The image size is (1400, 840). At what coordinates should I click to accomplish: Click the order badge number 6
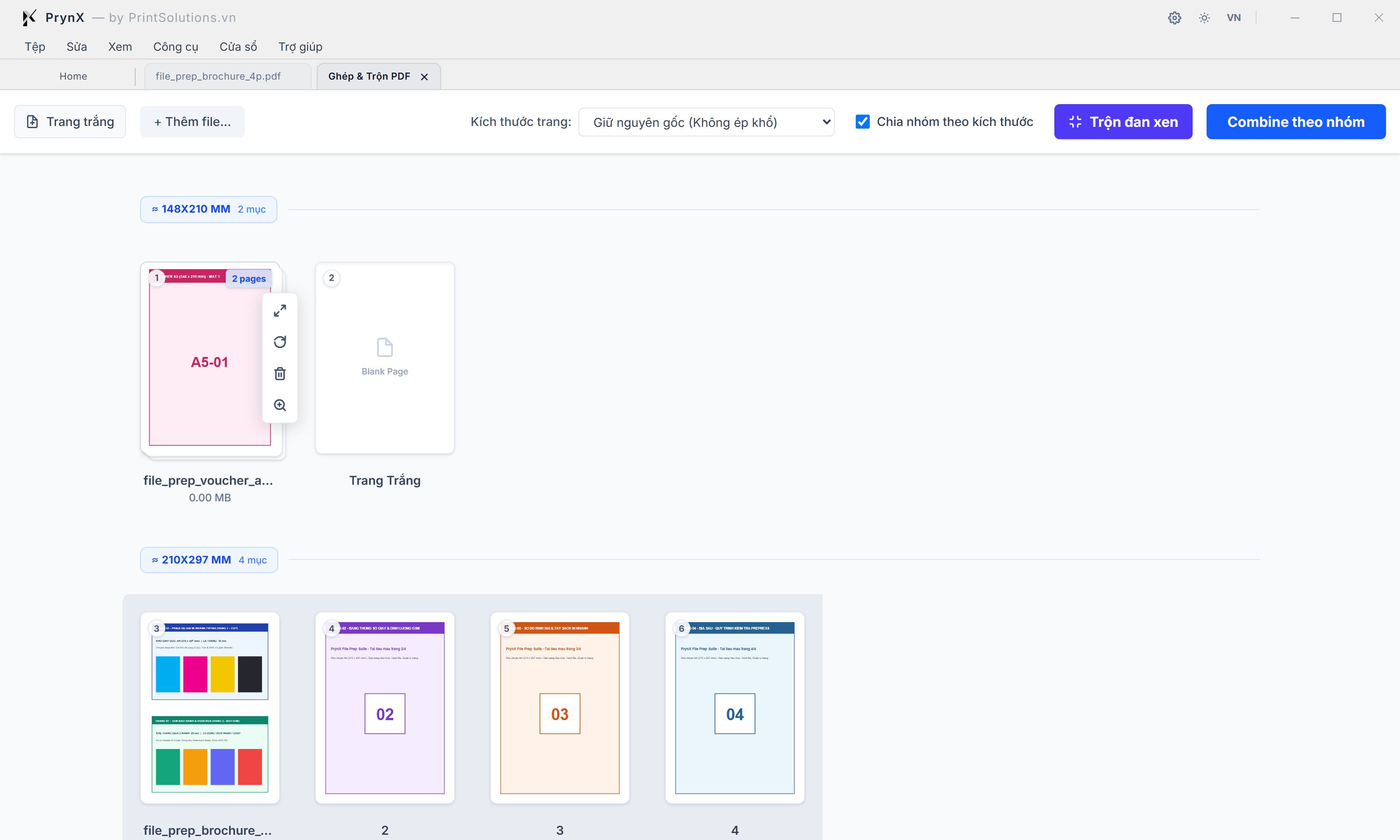(681, 628)
